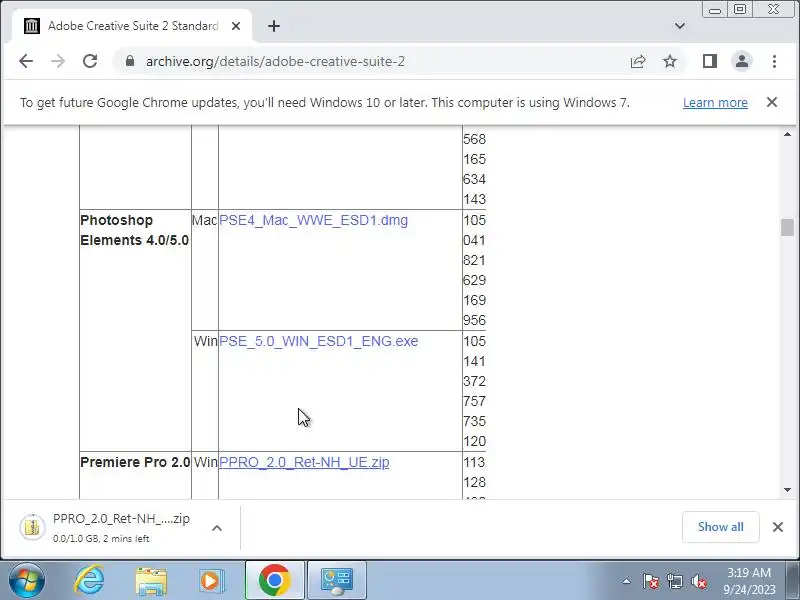Open the Control Panel taskbar window

tap(337, 581)
